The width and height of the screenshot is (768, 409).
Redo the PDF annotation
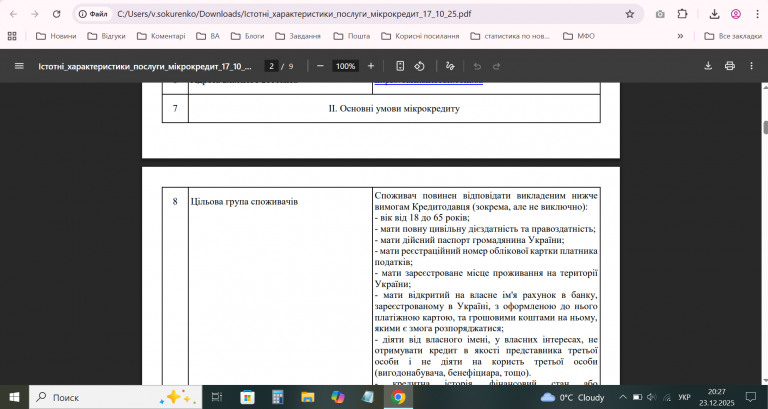pos(497,66)
